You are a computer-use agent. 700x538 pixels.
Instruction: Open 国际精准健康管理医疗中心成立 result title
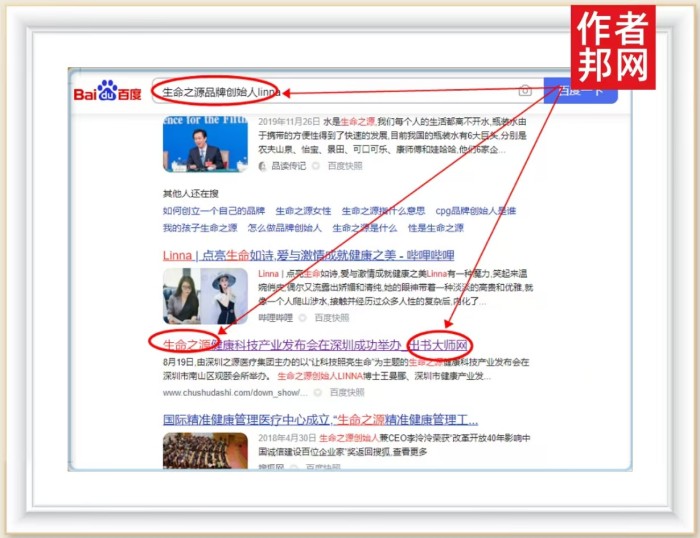(320, 419)
